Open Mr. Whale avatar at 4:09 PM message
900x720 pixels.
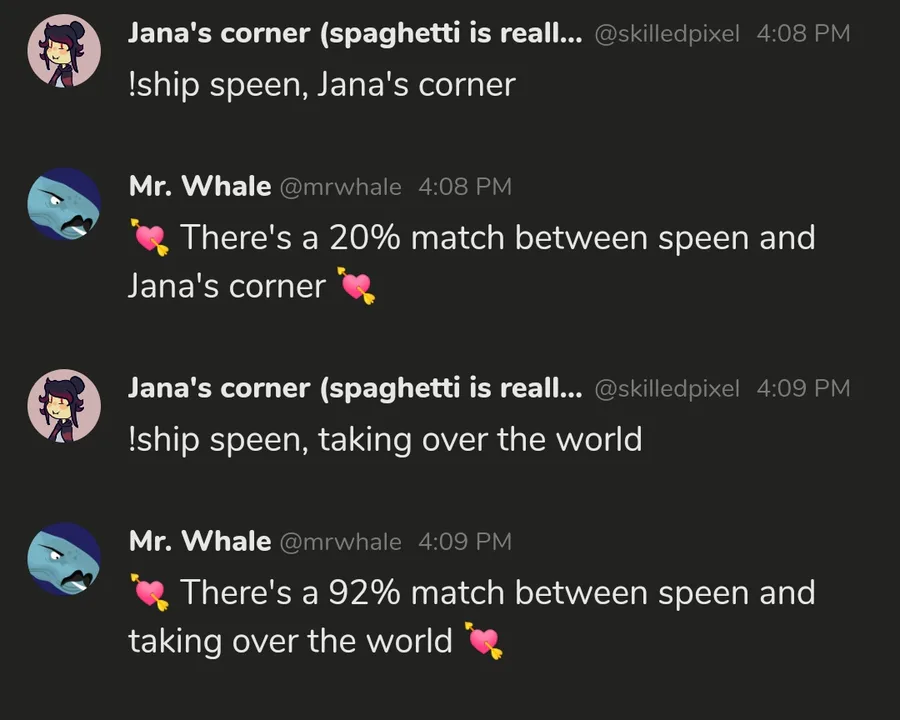tap(64, 559)
